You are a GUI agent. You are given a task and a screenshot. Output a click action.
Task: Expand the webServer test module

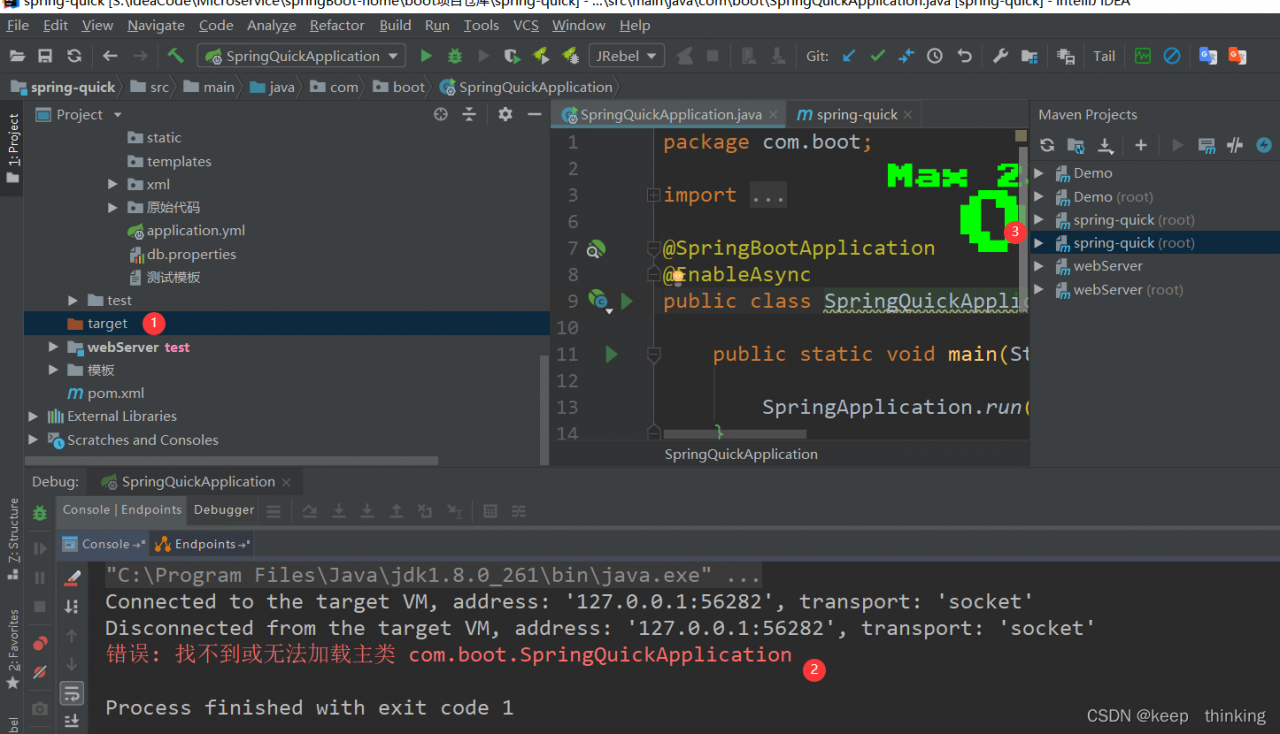(53, 347)
